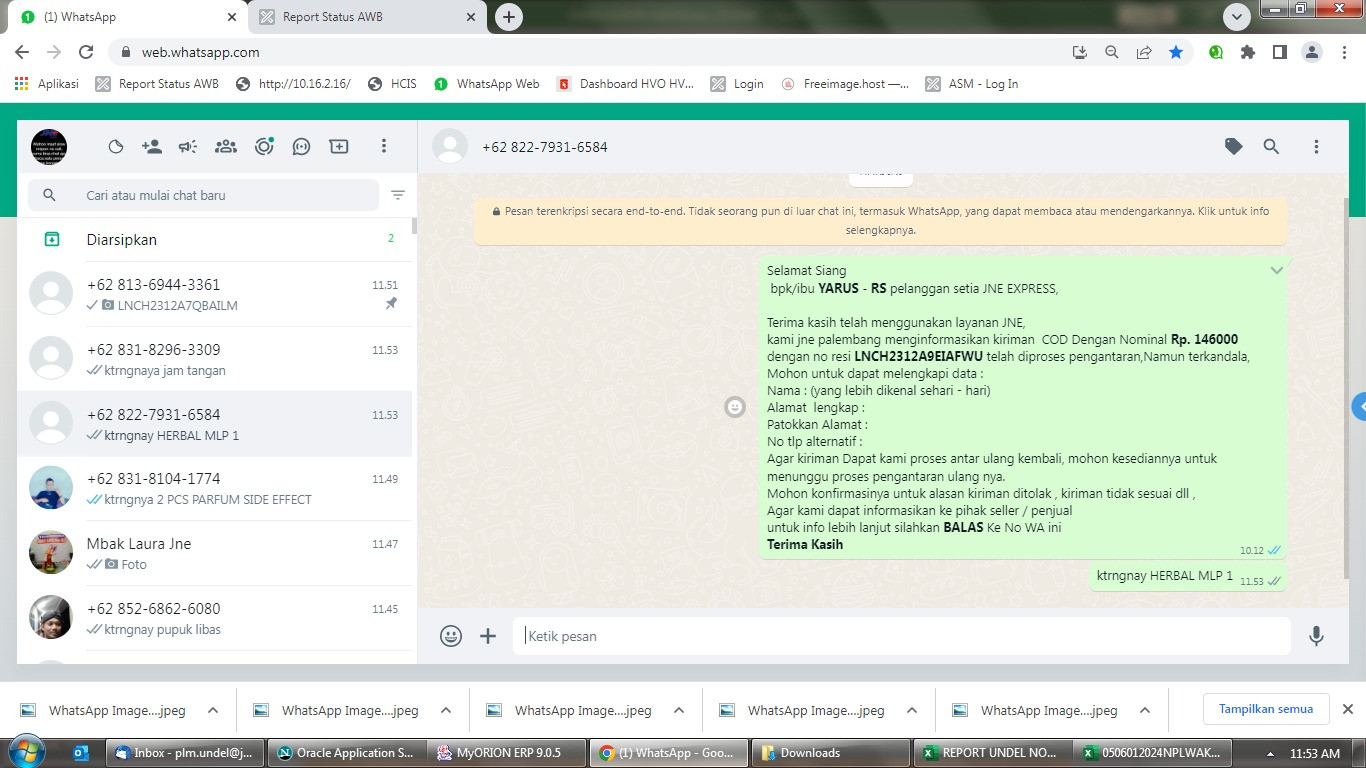The height and width of the screenshot is (768, 1366).
Task: Close the Report Status AWB tab
Action: (471, 17)
